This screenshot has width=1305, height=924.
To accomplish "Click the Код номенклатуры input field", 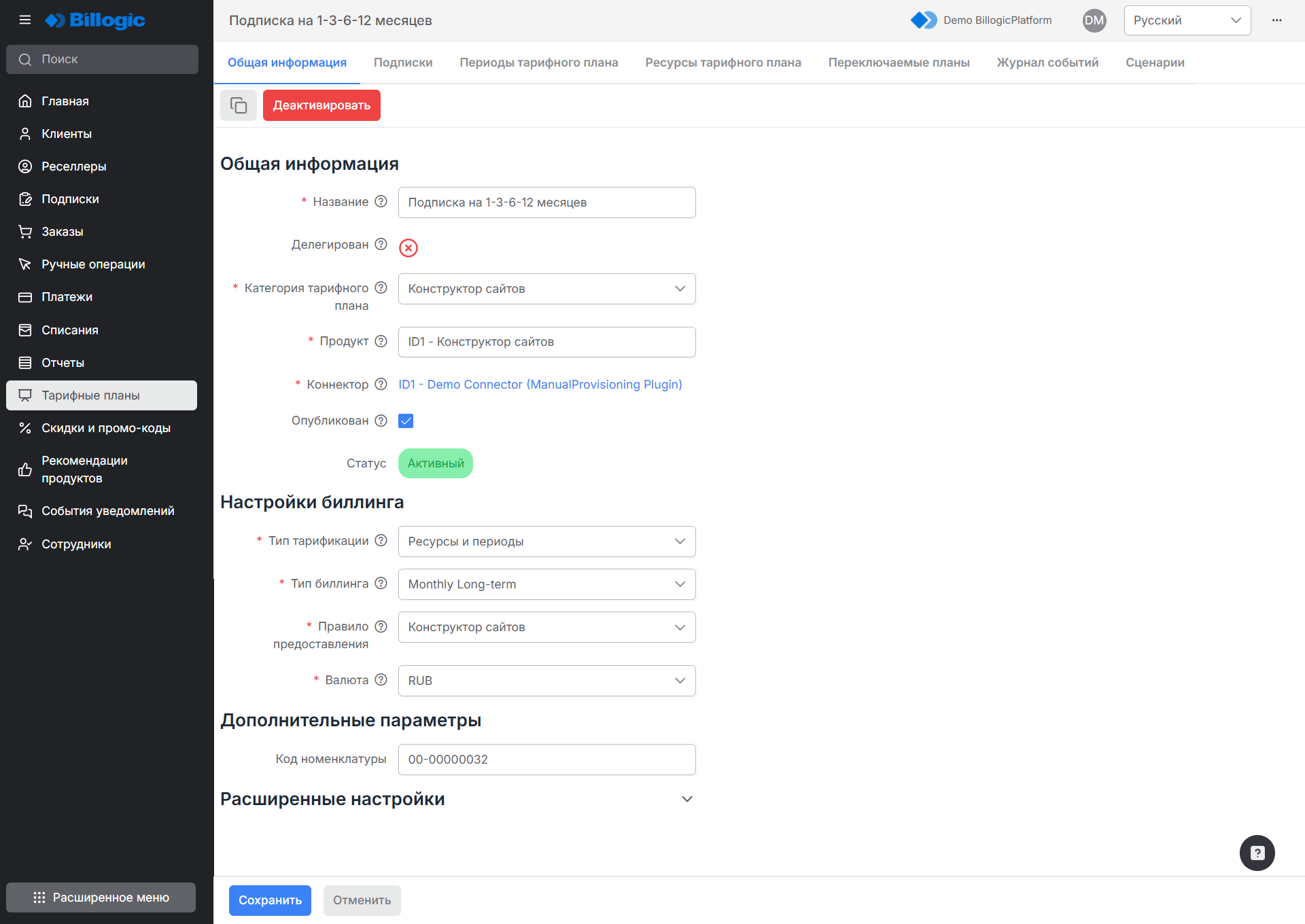I will (x=546, y=760).
